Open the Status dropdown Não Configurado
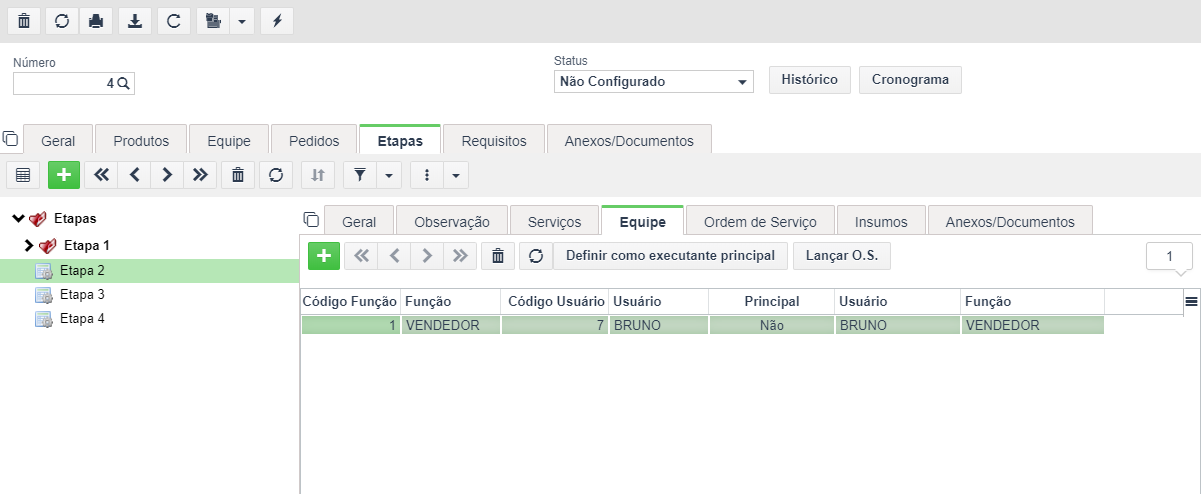This screenshot has height=494, width=1201. [654, 82]
